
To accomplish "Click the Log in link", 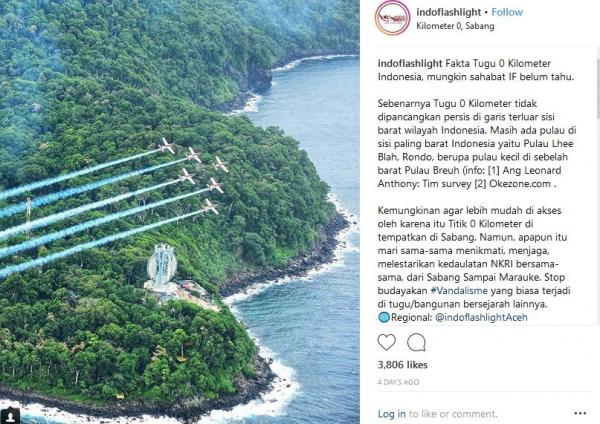I will (391, 414).
